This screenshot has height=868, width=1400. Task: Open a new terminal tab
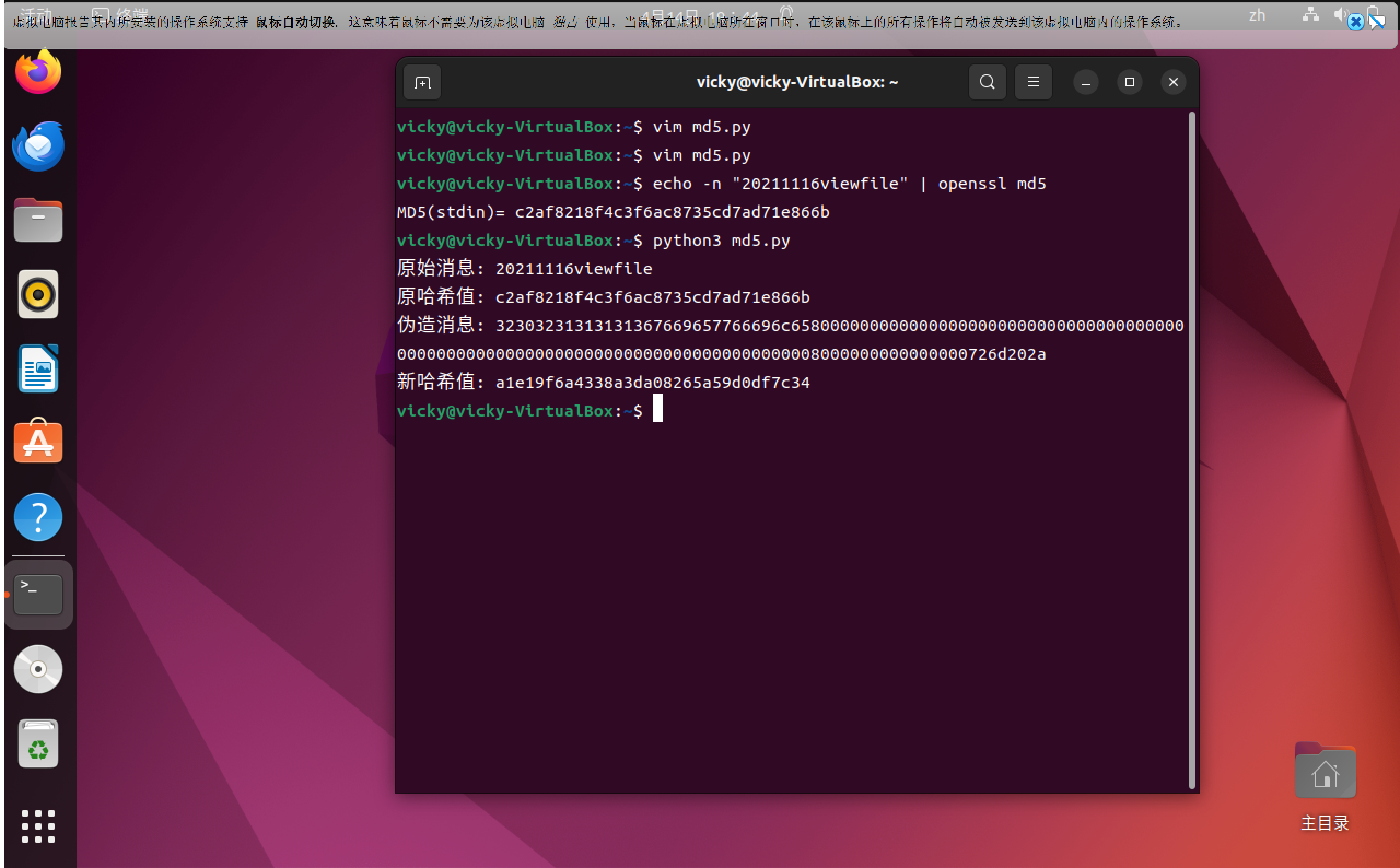(x=422, y=83)
